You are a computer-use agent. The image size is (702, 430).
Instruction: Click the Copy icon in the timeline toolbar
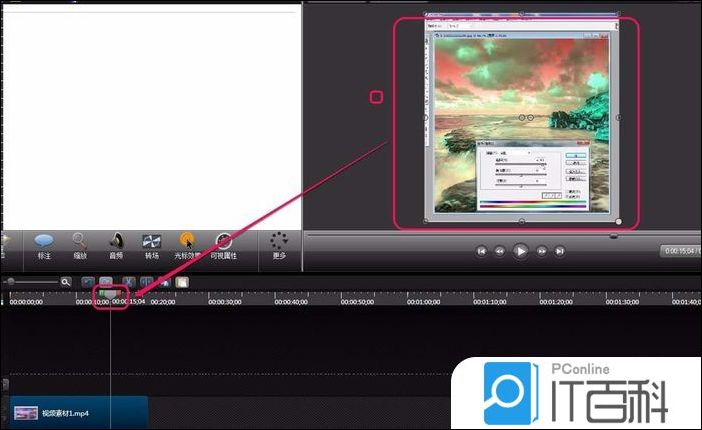point(164,282)
